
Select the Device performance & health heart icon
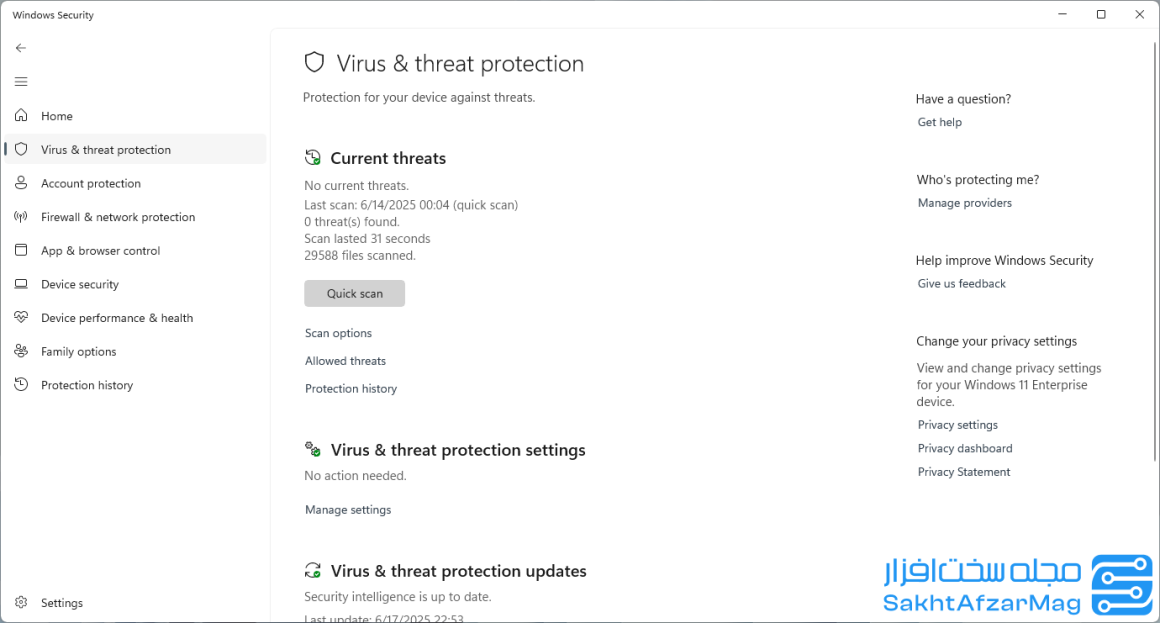pyautogui.click(x=21, y=317)
